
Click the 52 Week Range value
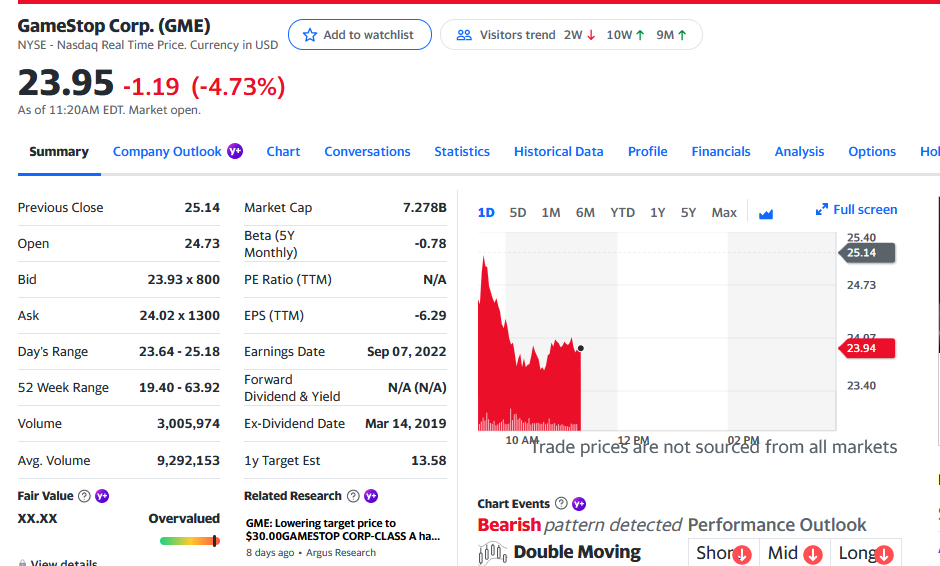179,387
